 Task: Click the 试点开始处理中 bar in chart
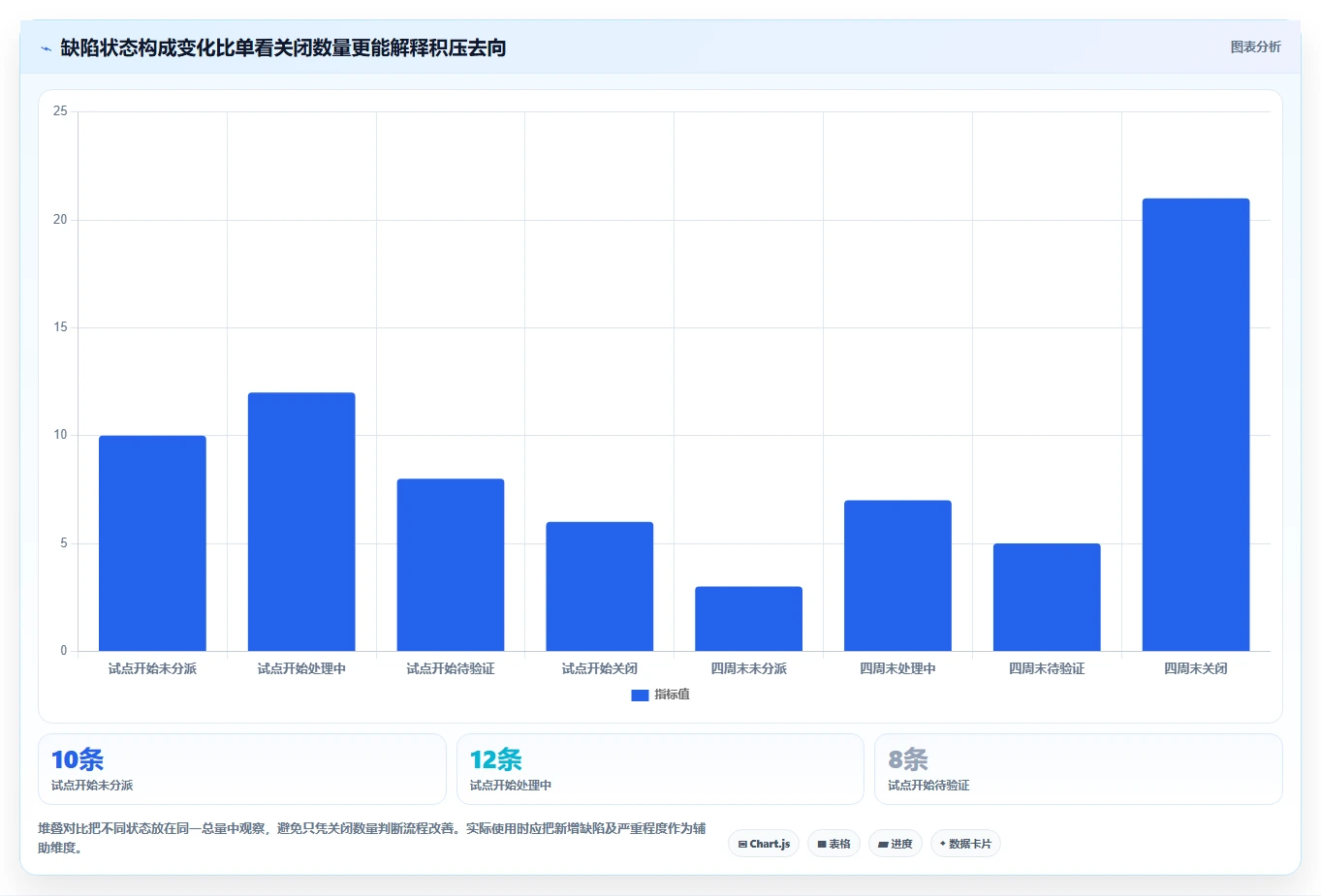click(x=301, y=522)
